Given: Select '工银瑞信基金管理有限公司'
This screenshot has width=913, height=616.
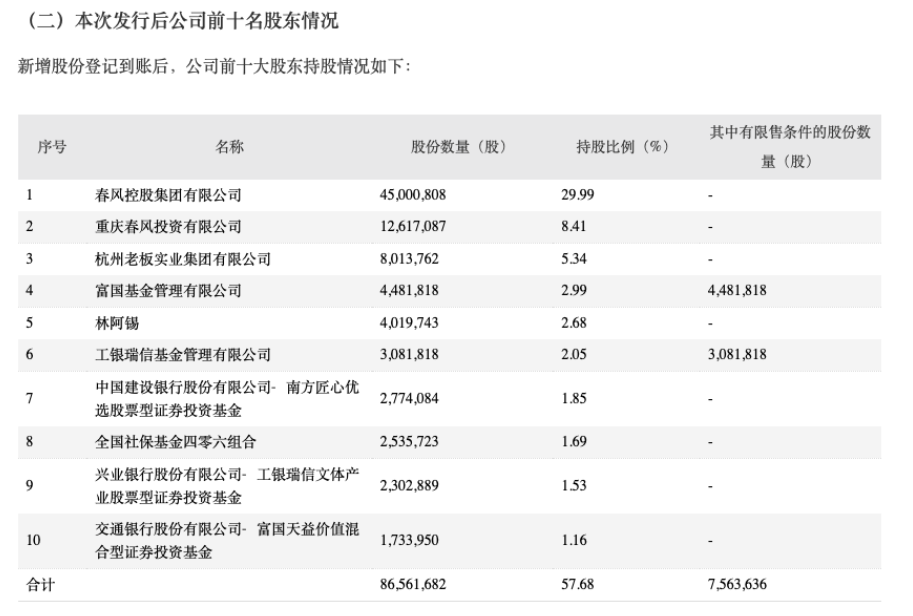Looking at the screenshot, I should [x=183, y=355].
